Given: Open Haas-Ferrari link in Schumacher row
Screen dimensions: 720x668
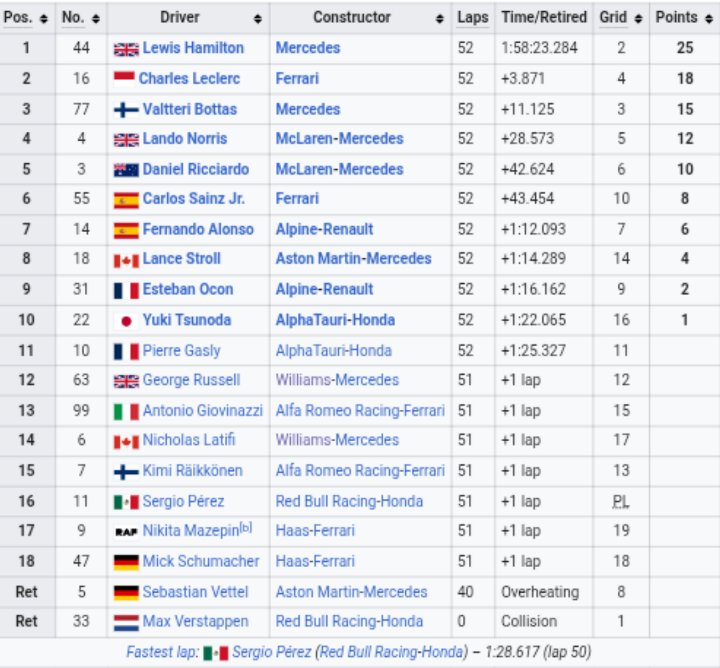Looking at the screenshot, I should click(315, 561).
